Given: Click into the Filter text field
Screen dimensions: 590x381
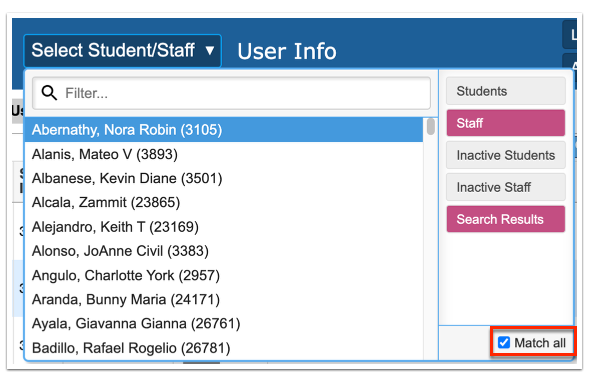Looking at the screenshot, I should click(231, 93).
